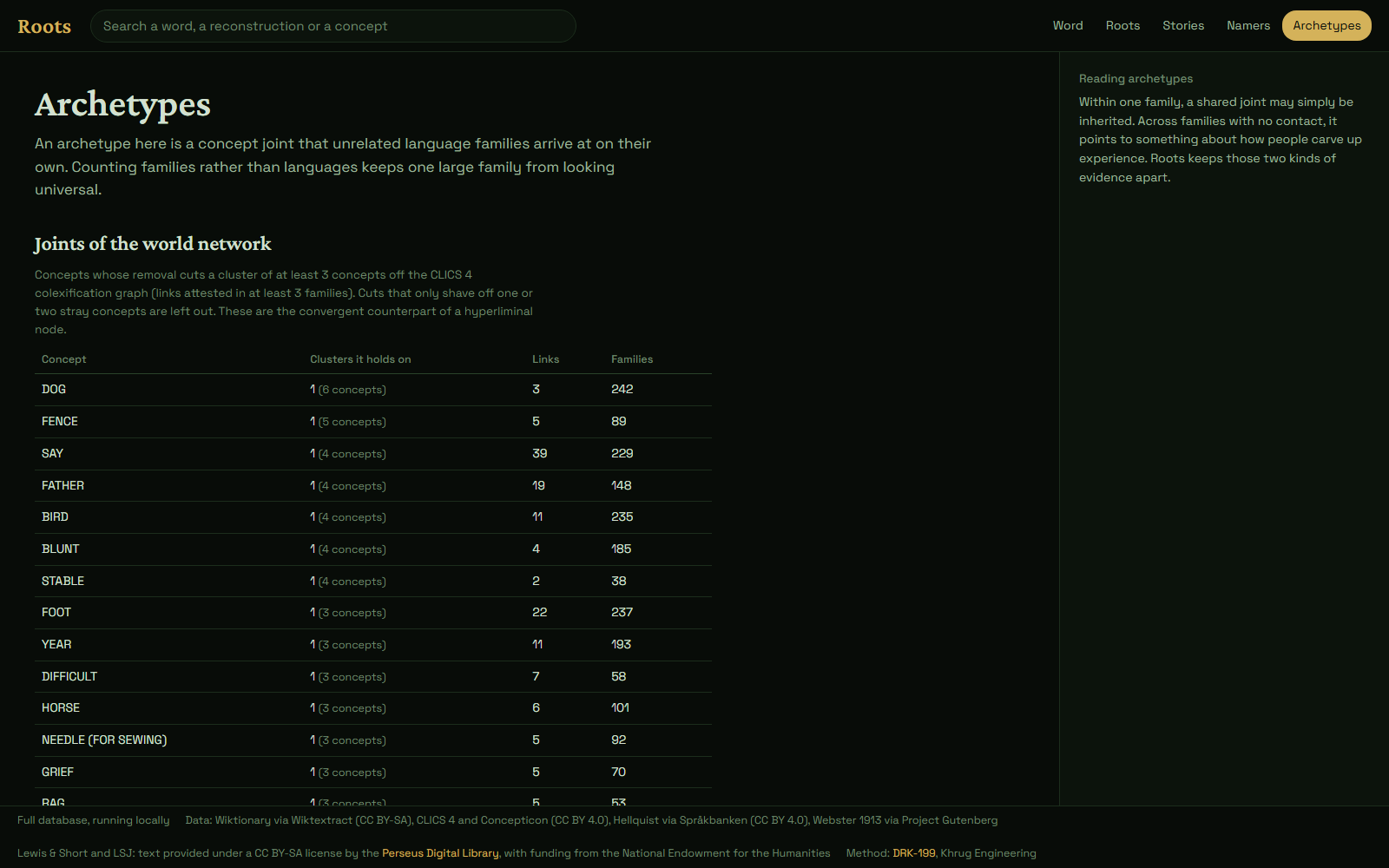Focus the search word or concept field
This screenshot has width=1389, height=868.
333,26
